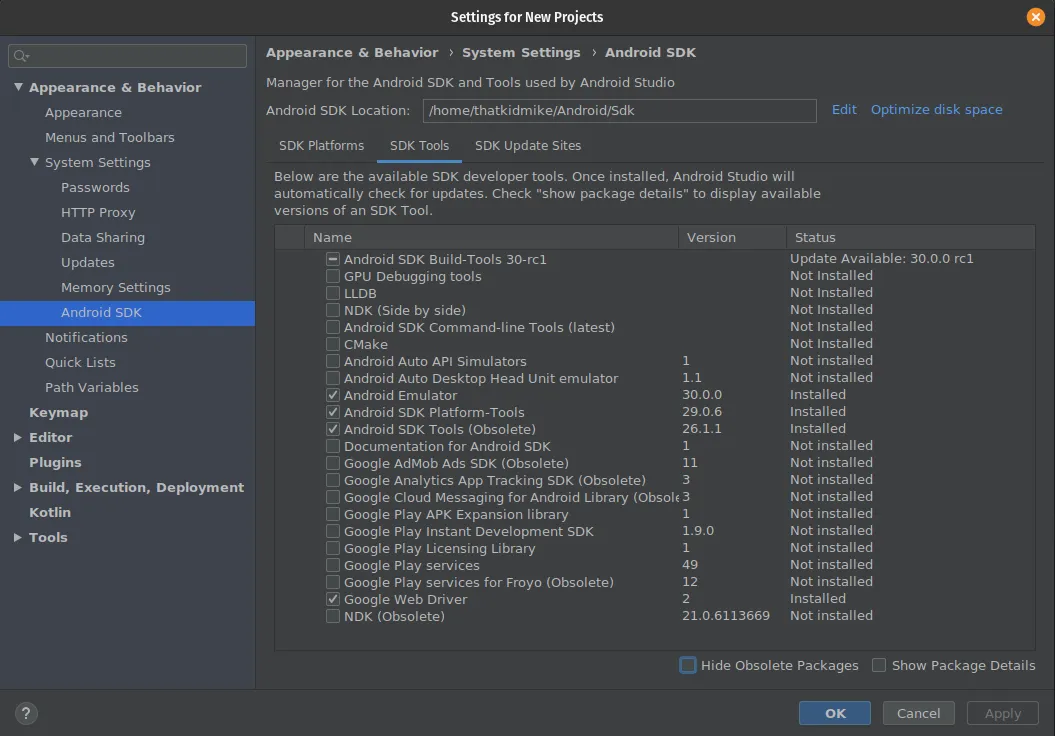Click the search magnifier icon
Image resolution: width=1055 pixels, height=736 pixels.
click(x=21, y=56)
